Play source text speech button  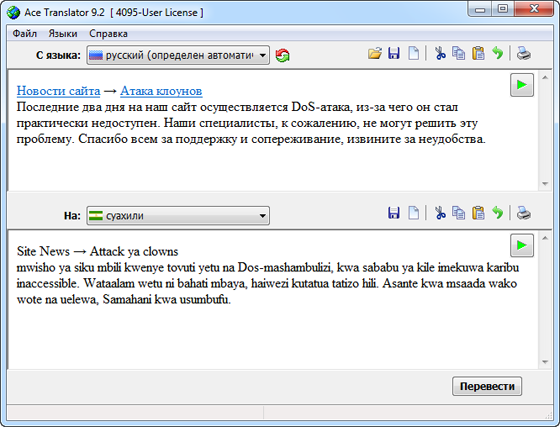click(522, 85)
